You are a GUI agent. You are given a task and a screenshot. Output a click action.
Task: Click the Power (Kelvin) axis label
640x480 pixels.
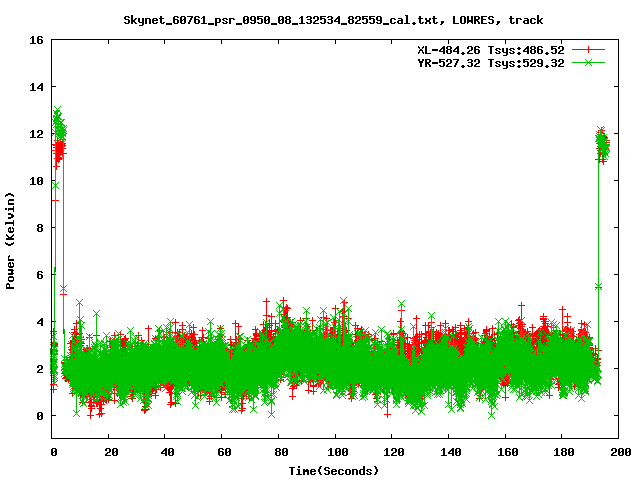[x=10, y=241]
